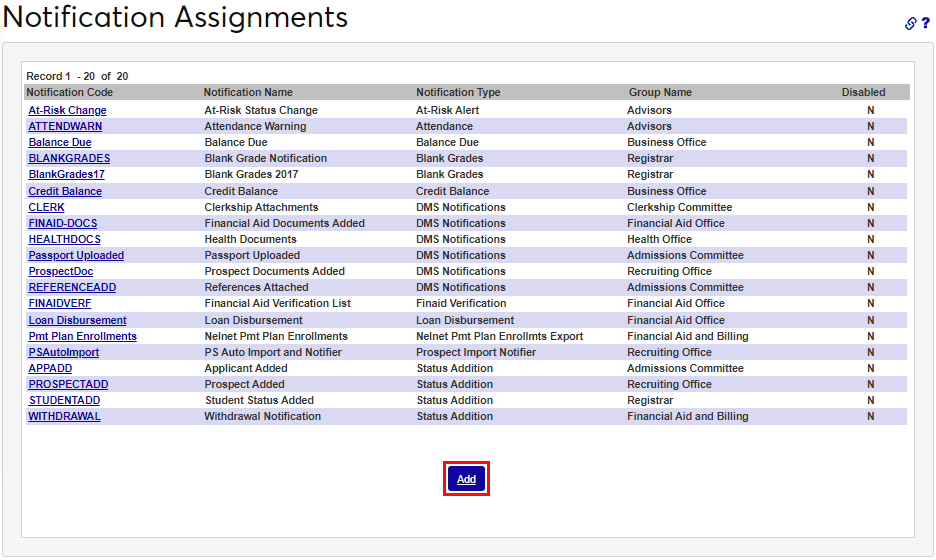Select 'Clerkship Attachments' name cell

click(x=261, y=208)
